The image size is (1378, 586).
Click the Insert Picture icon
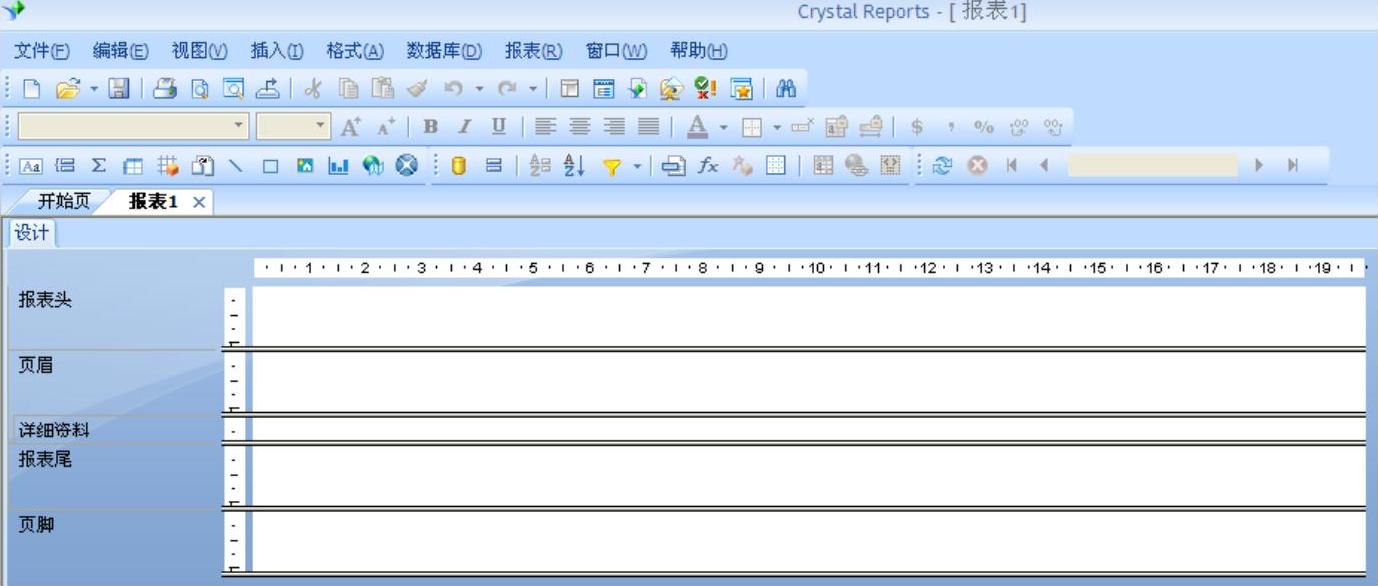[x=304, y=166]
